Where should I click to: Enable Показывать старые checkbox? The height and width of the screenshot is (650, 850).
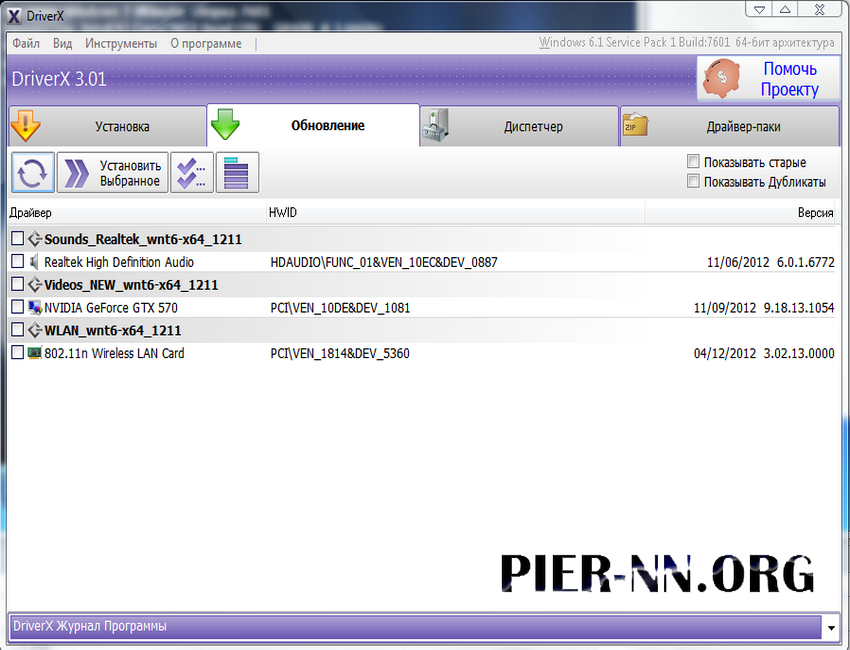(693, 162)
